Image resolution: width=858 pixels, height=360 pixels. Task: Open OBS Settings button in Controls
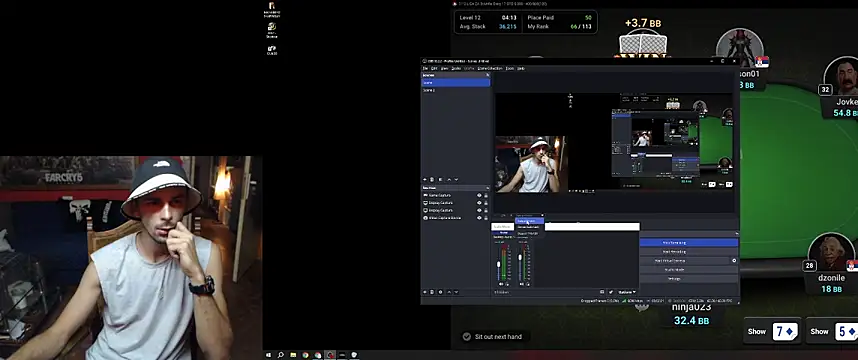click(689, 278)
